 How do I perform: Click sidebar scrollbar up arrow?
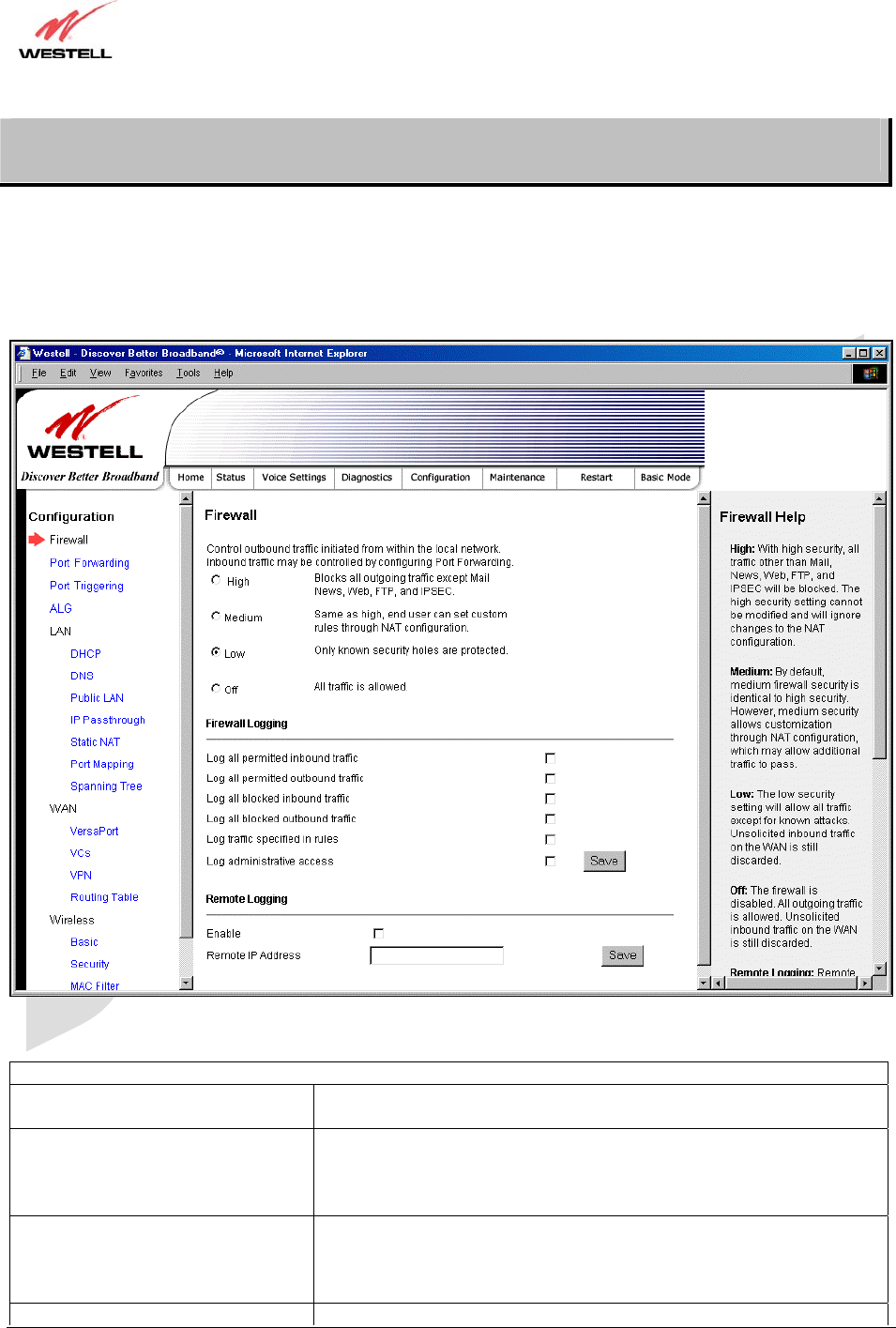pos(186,498)
